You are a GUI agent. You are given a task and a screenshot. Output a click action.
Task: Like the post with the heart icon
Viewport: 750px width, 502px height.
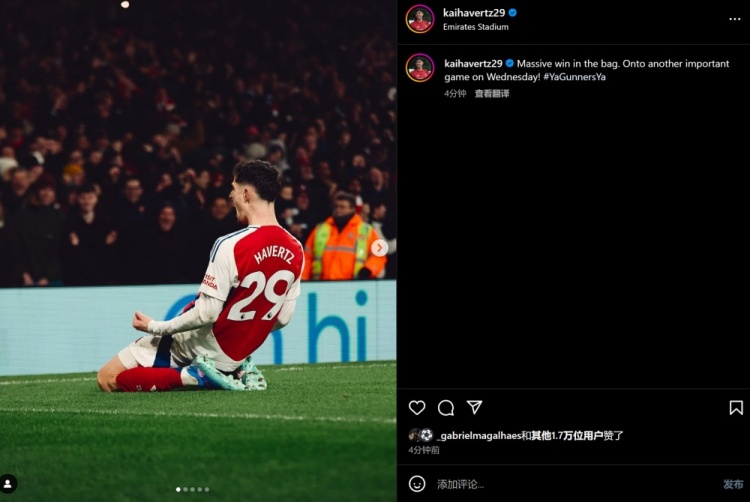click(417, 408)
